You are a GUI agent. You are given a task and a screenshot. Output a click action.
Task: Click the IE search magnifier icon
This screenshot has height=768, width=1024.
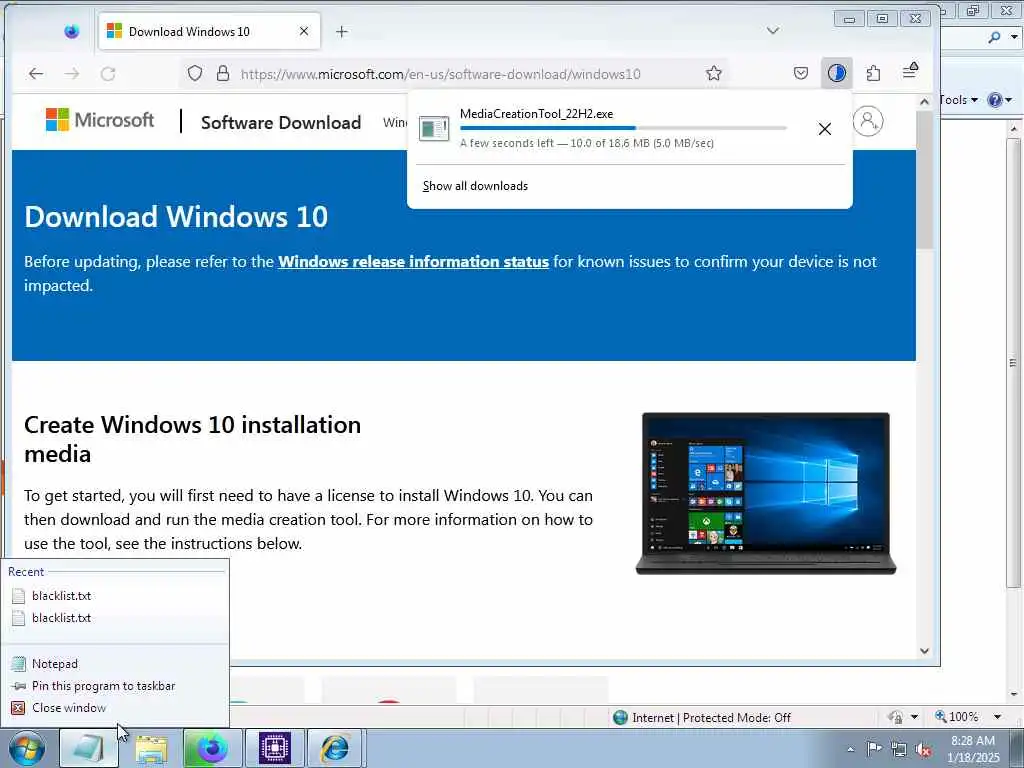[995, 37]
